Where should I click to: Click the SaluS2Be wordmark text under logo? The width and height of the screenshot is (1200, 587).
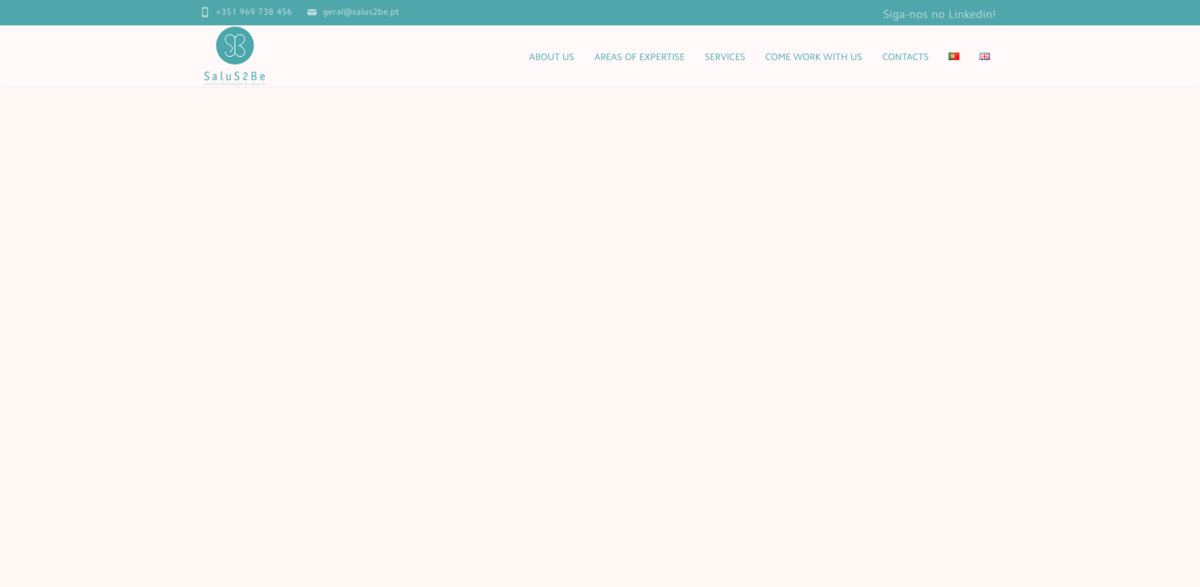(235, 75)
